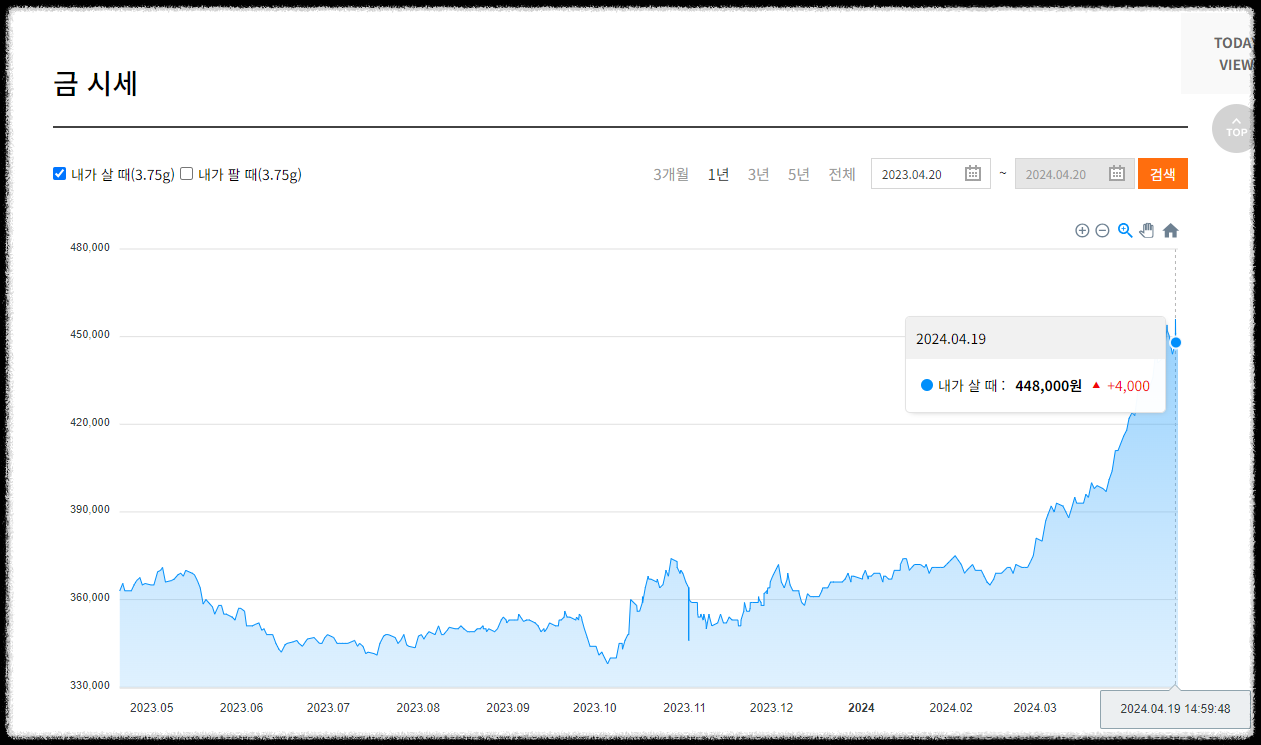Click the 2023.07 x-axis label
The image size is (1261, 745).
[328, 708]
